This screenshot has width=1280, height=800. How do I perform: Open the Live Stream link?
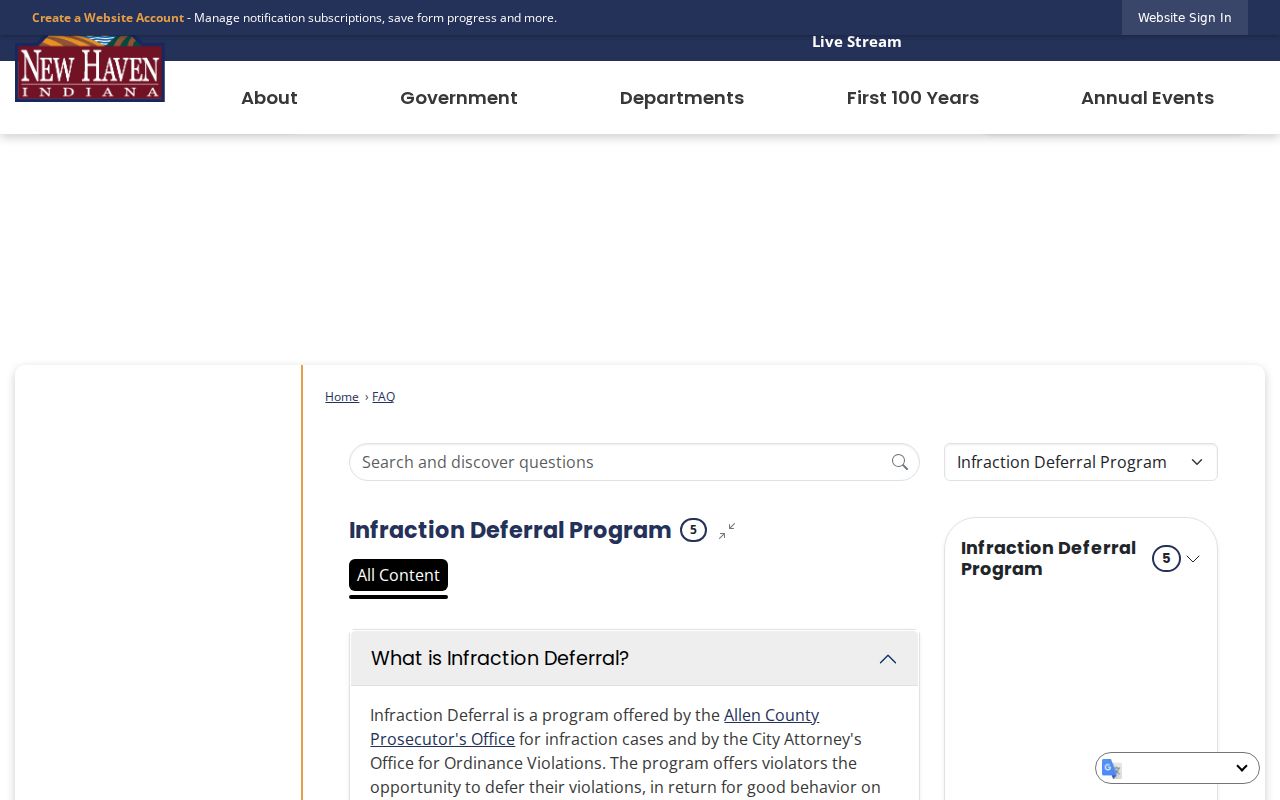click(857, 42)
